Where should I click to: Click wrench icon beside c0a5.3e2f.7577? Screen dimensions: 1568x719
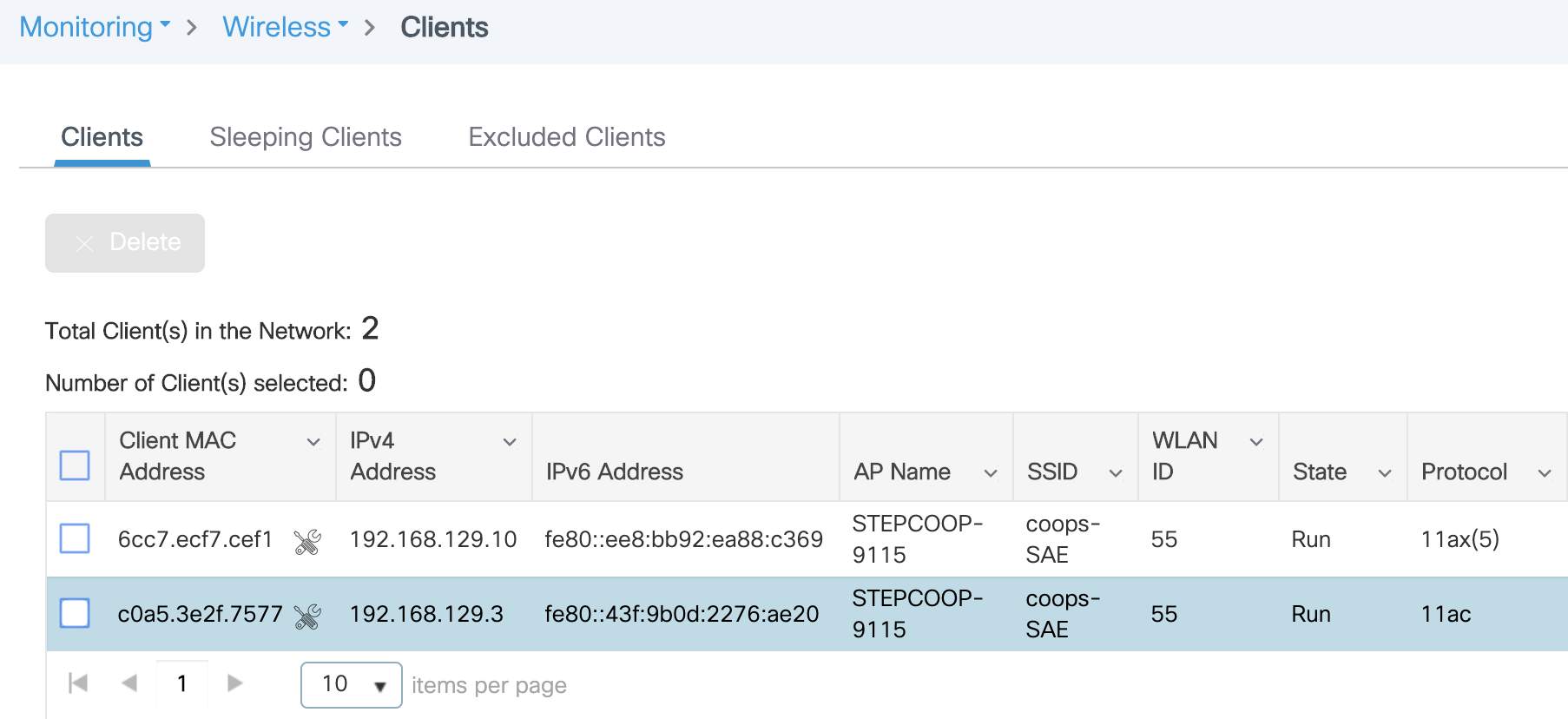[x=307, y=617]
